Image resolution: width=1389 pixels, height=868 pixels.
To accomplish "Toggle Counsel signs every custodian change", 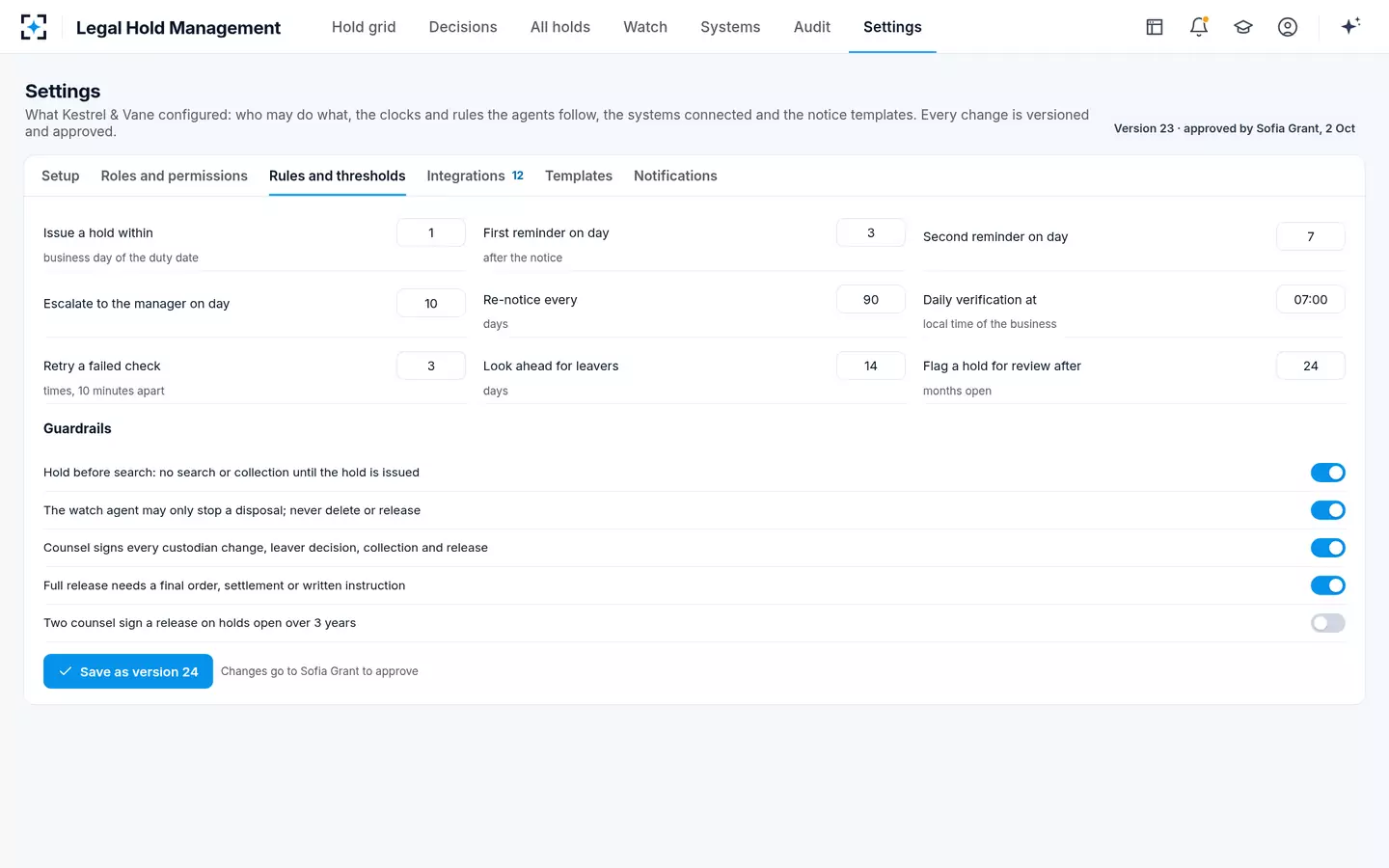I will [1327, 548].
